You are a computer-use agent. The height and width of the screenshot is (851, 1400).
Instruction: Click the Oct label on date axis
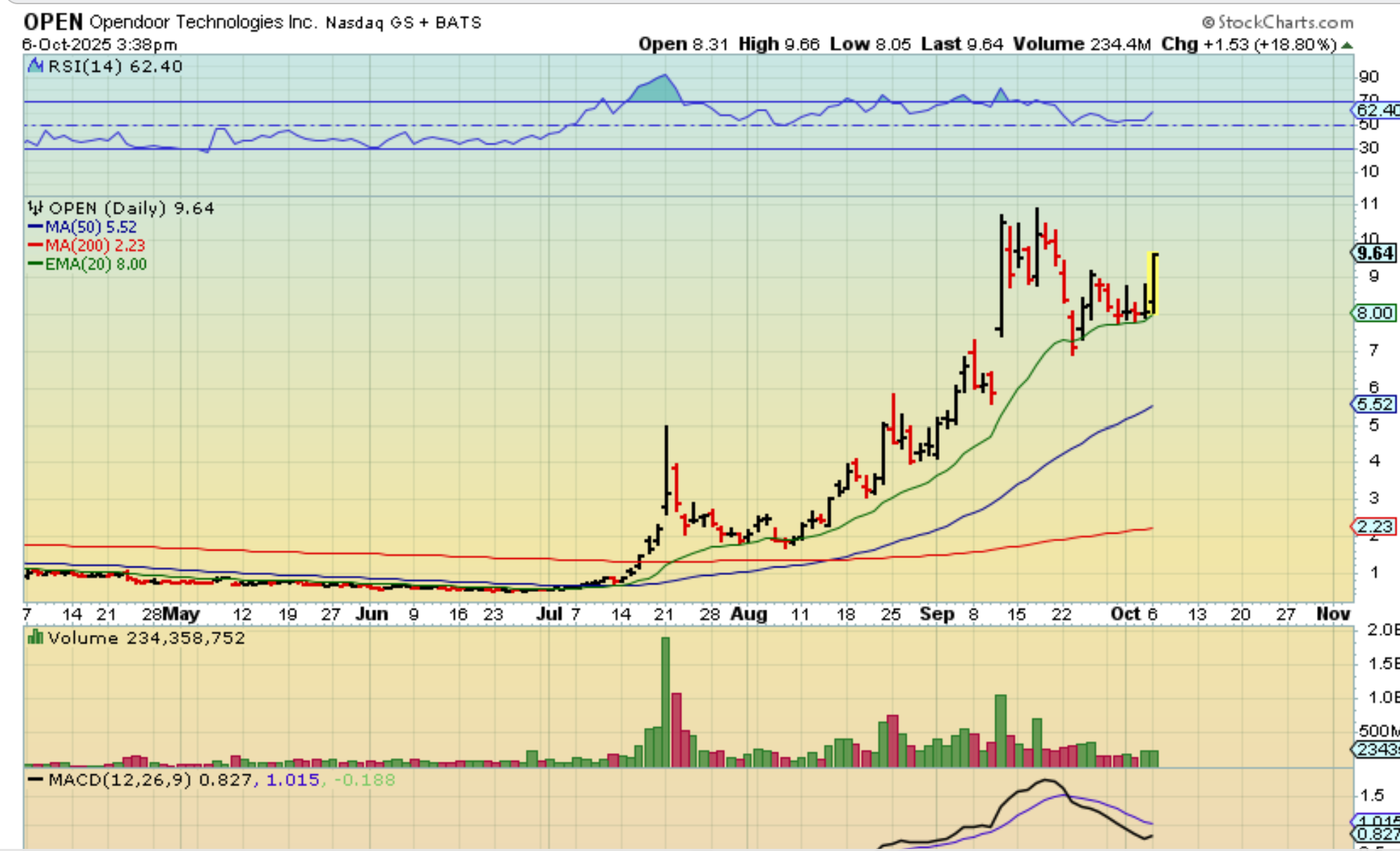coord(1125,614)
